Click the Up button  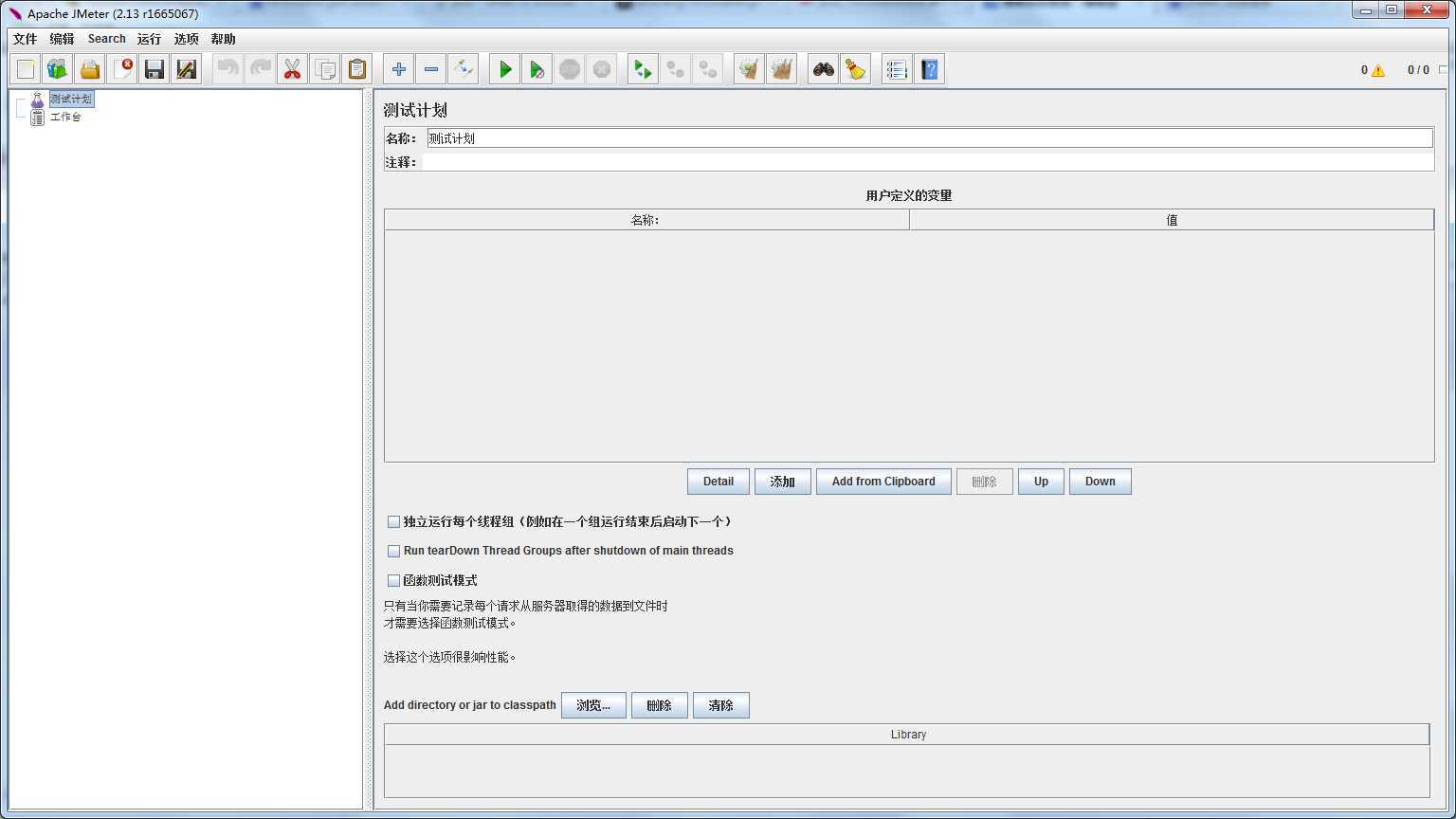point(1041,482)
